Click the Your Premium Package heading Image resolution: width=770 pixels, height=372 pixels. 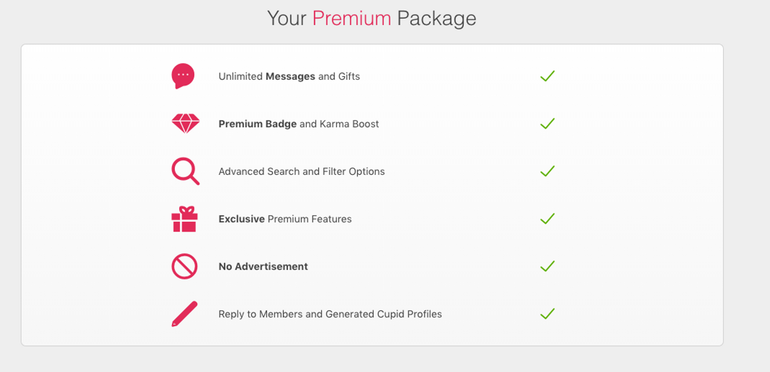pos(372,19)
